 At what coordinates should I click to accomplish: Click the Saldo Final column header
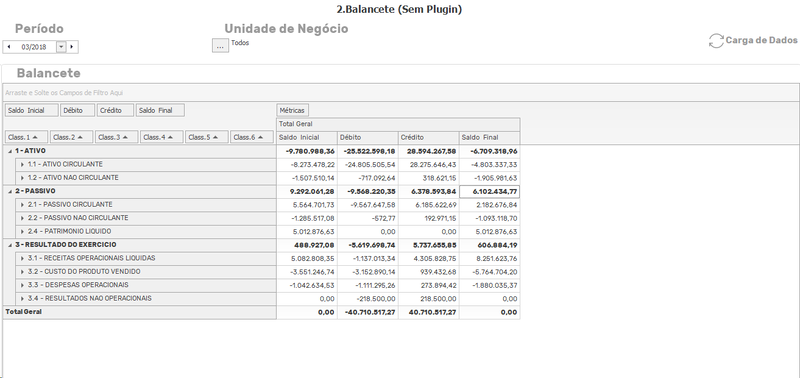click(490, 138)
